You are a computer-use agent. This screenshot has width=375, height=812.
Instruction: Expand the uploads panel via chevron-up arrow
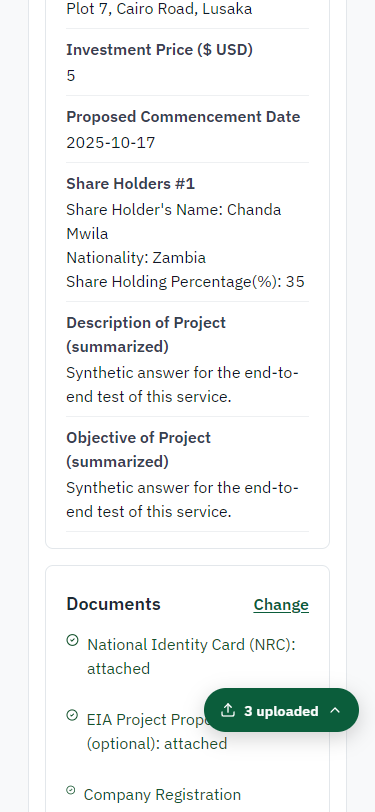335,710
